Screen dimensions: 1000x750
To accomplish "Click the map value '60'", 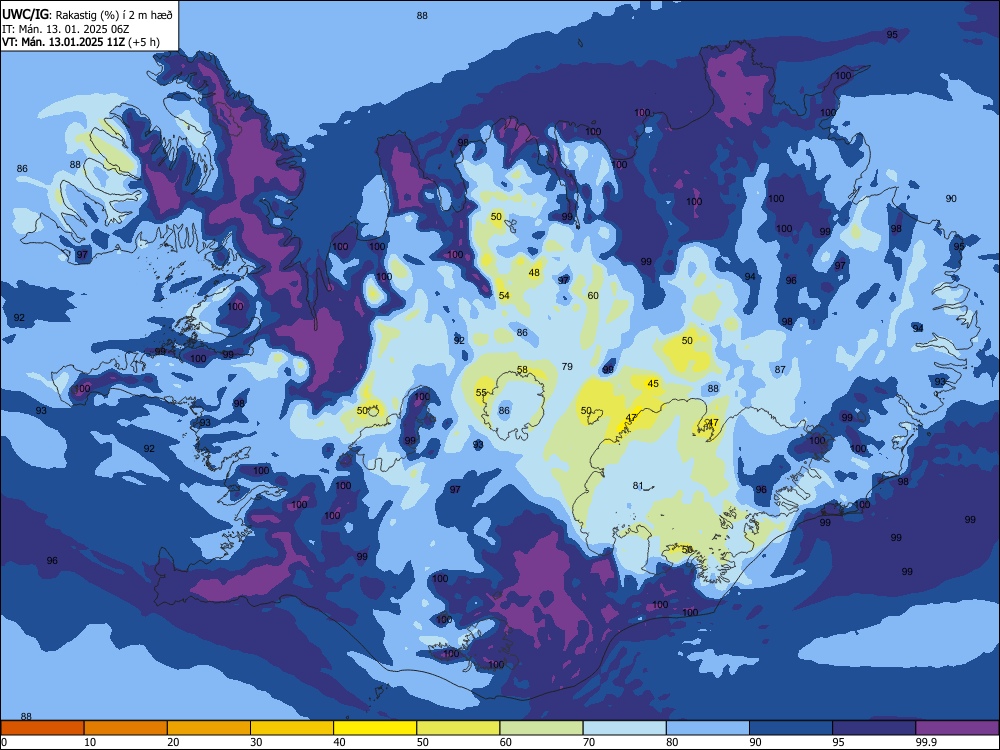I will (x=593, y=295).
